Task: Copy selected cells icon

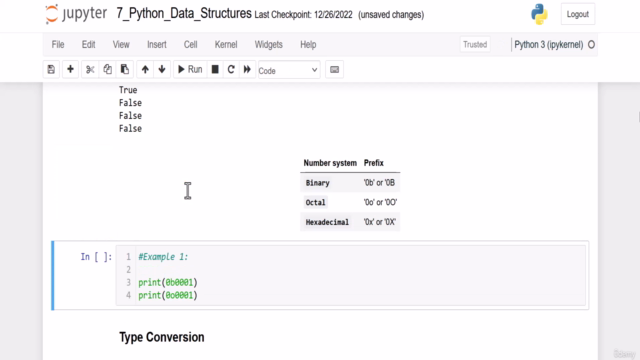Action: pos(107,69)
